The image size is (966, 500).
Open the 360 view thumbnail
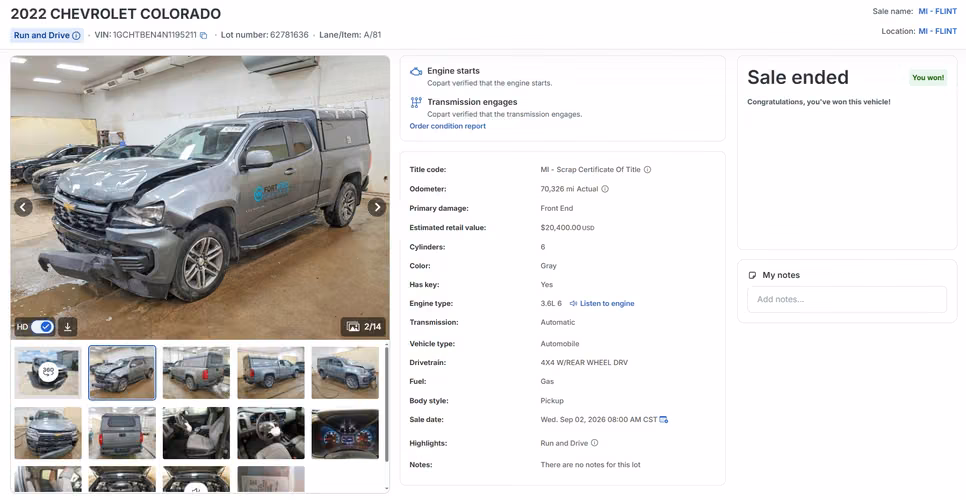coord(47,373)
